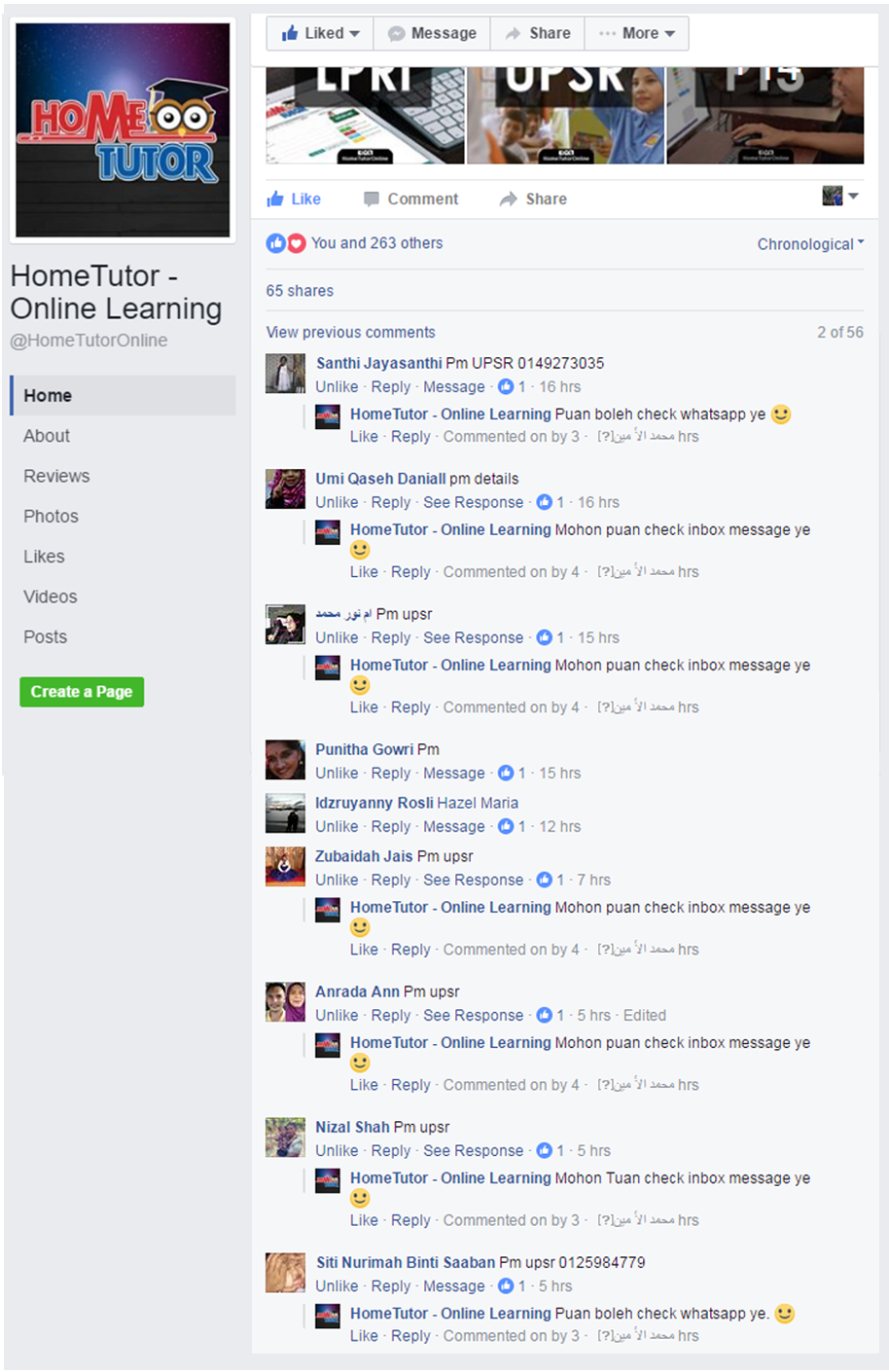889x1372 pixels.
Task: Open the reactions list beside 'You and 263 others'
Action: 286,243
